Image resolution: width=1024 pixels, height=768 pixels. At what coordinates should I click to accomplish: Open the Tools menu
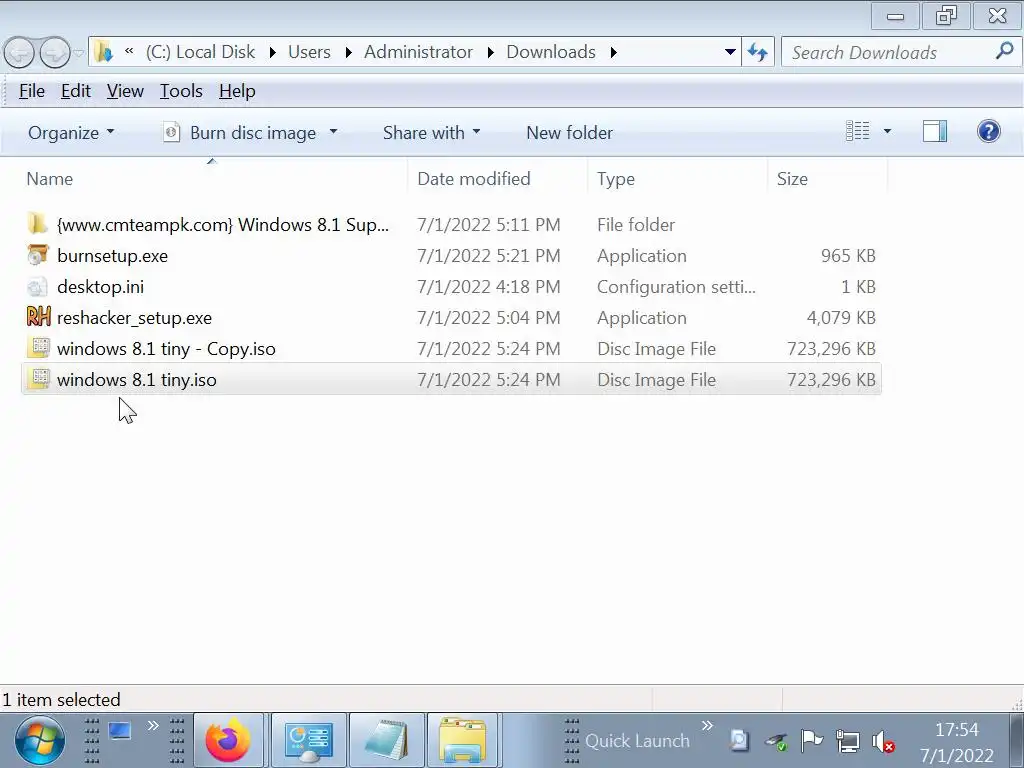pos(182,91)
